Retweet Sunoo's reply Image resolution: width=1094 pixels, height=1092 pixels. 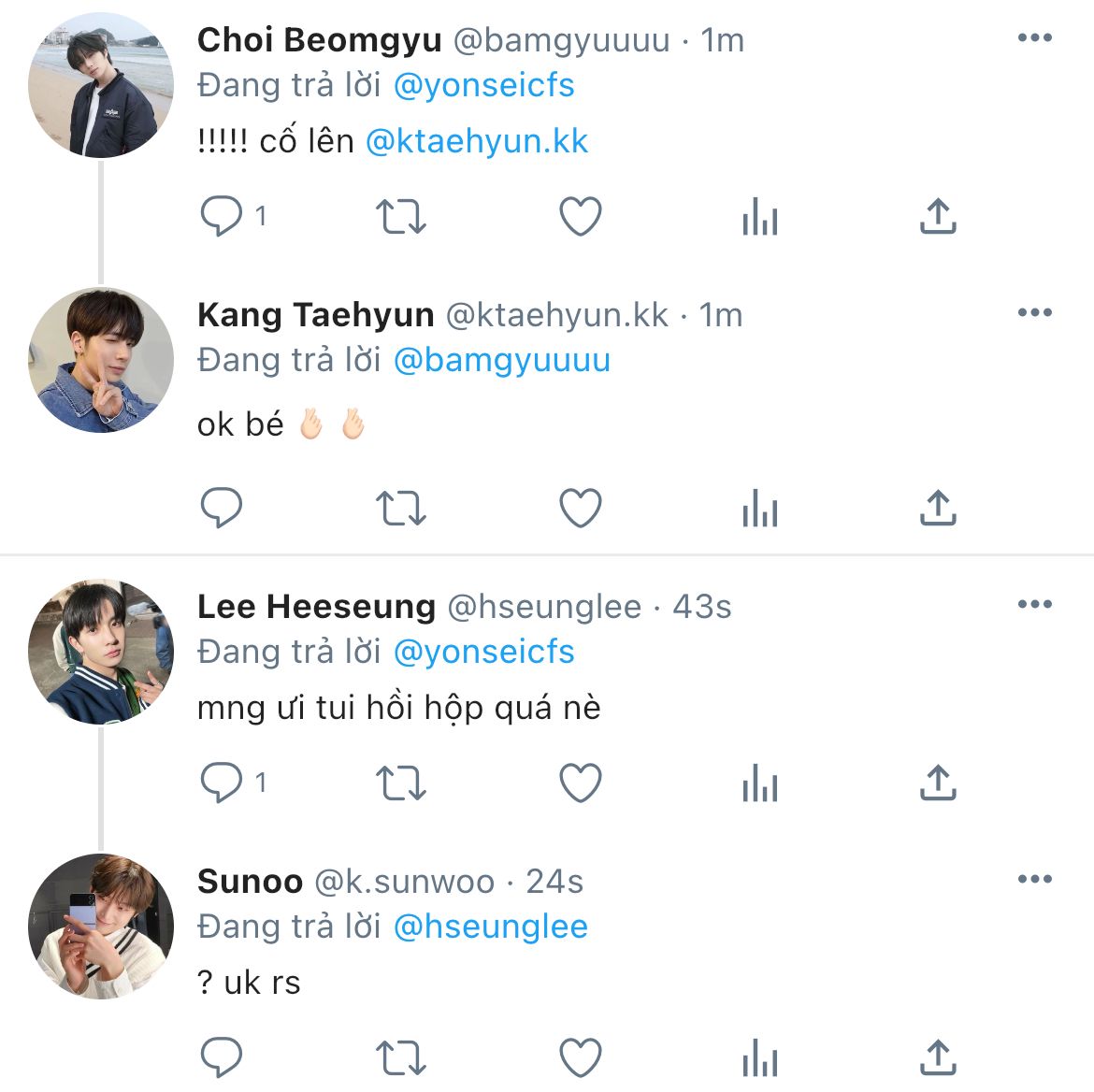point(400,1058)
